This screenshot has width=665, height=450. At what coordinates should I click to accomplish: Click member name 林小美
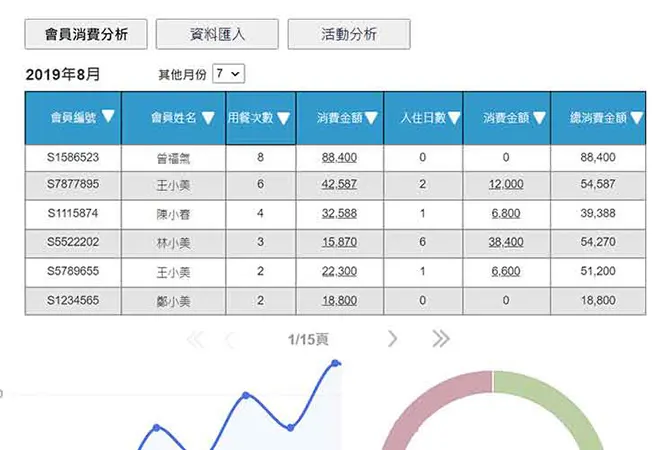point(173,243)
